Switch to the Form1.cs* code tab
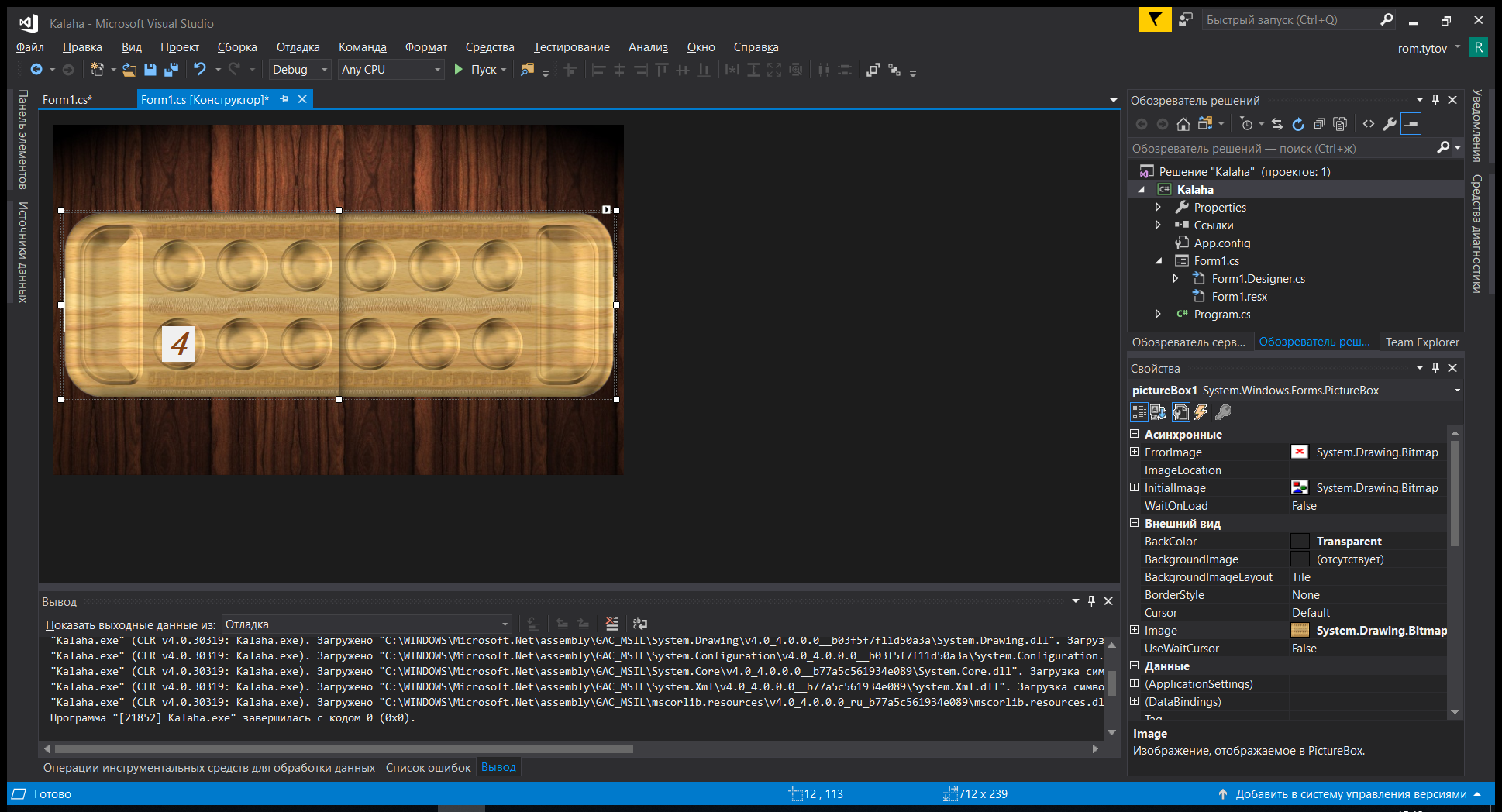The image size is (1502, 812). click(x=67, y=99)
